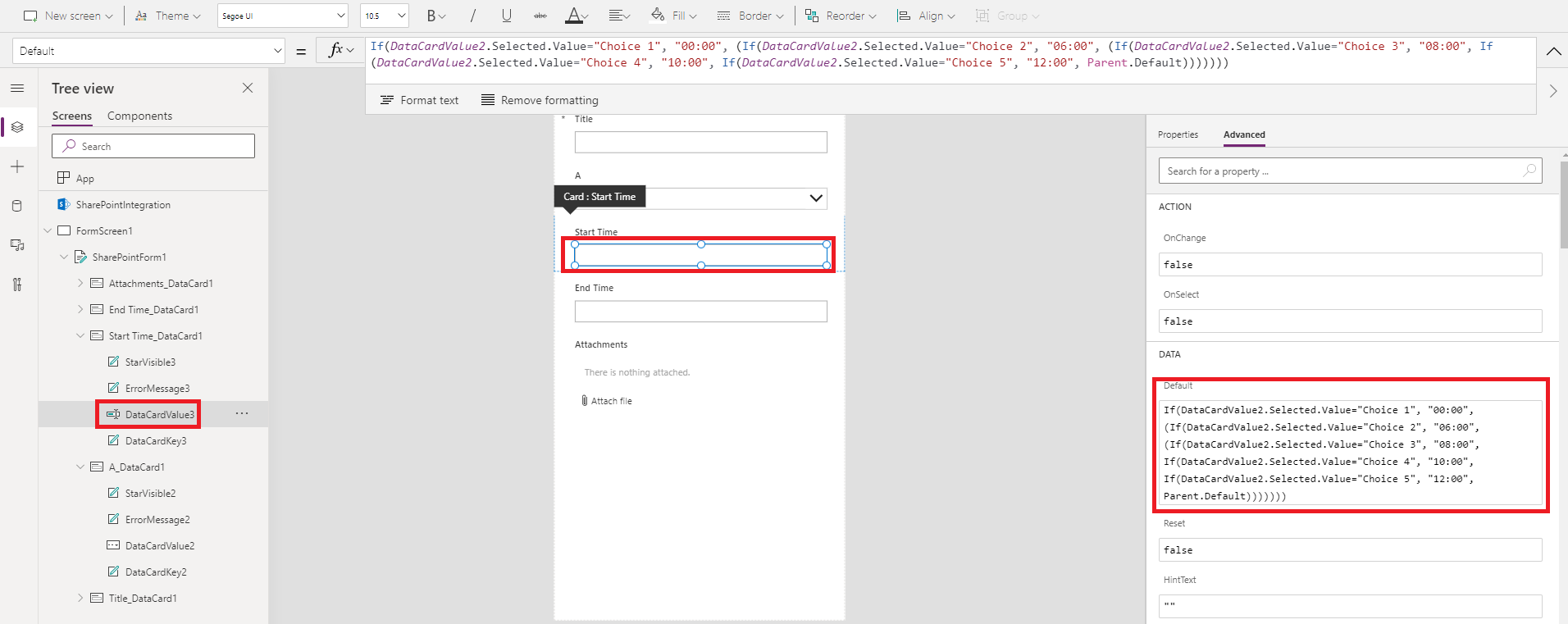Click Attach file link
Viewport: 1568px width, 624px height.
[607, 401]
